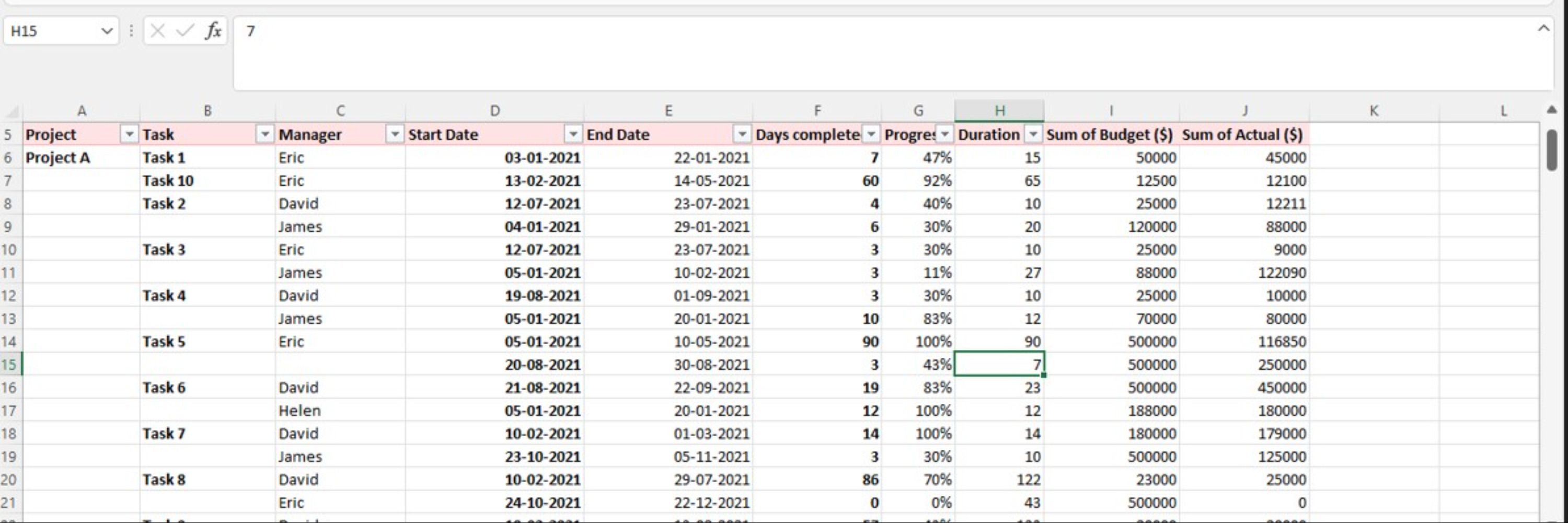The image size is (1568, 523).
Task: Click the progress cell '11%'
Action: 918,273
